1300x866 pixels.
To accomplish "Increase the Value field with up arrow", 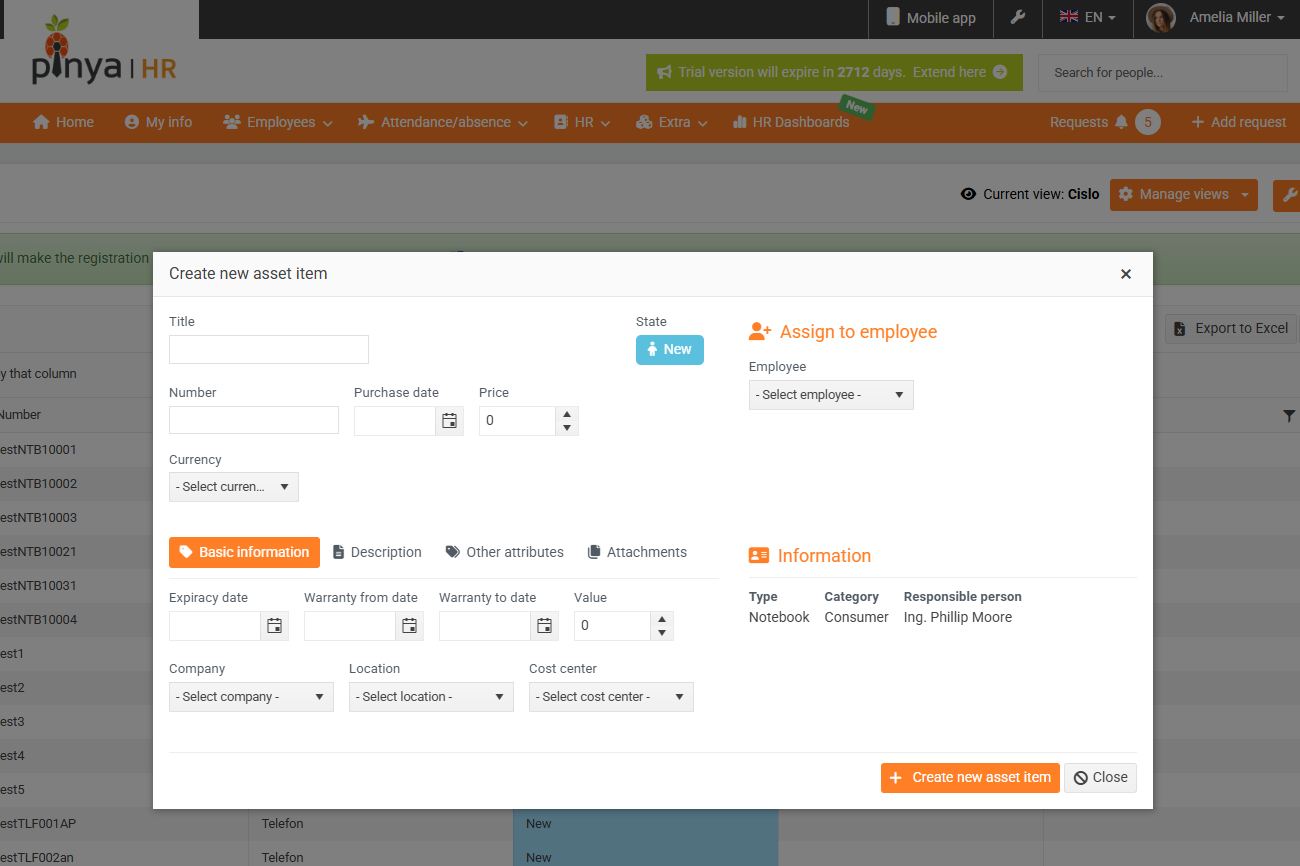I will coord(662,619).
